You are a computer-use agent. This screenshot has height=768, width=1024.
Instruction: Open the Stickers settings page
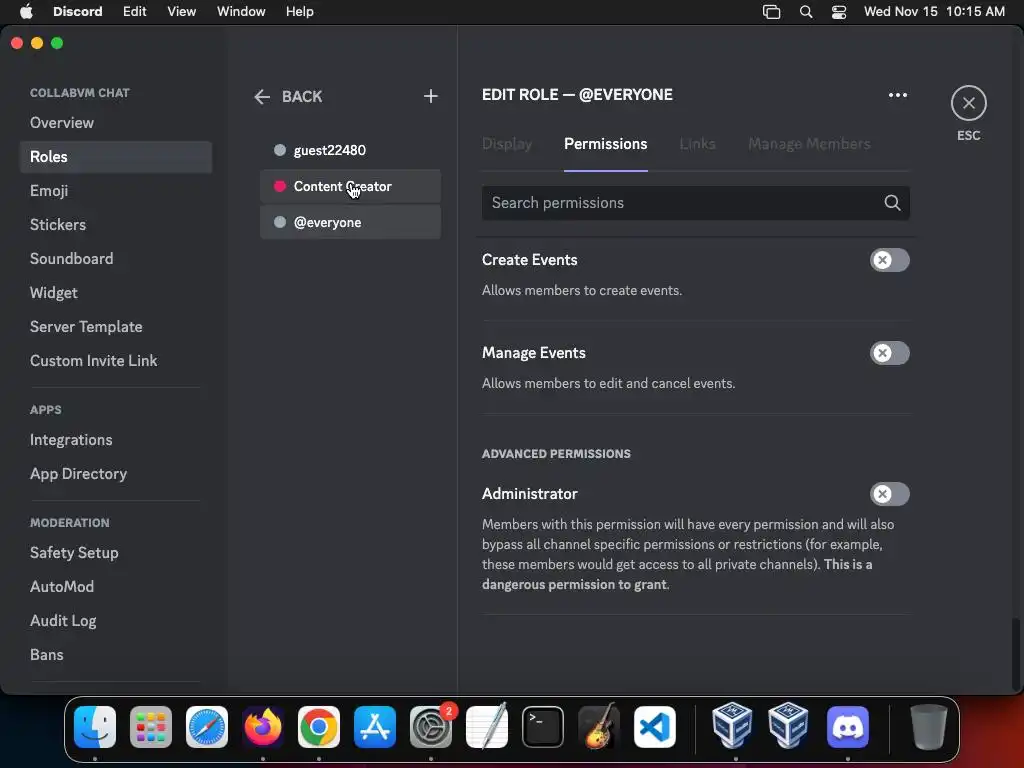116,225
